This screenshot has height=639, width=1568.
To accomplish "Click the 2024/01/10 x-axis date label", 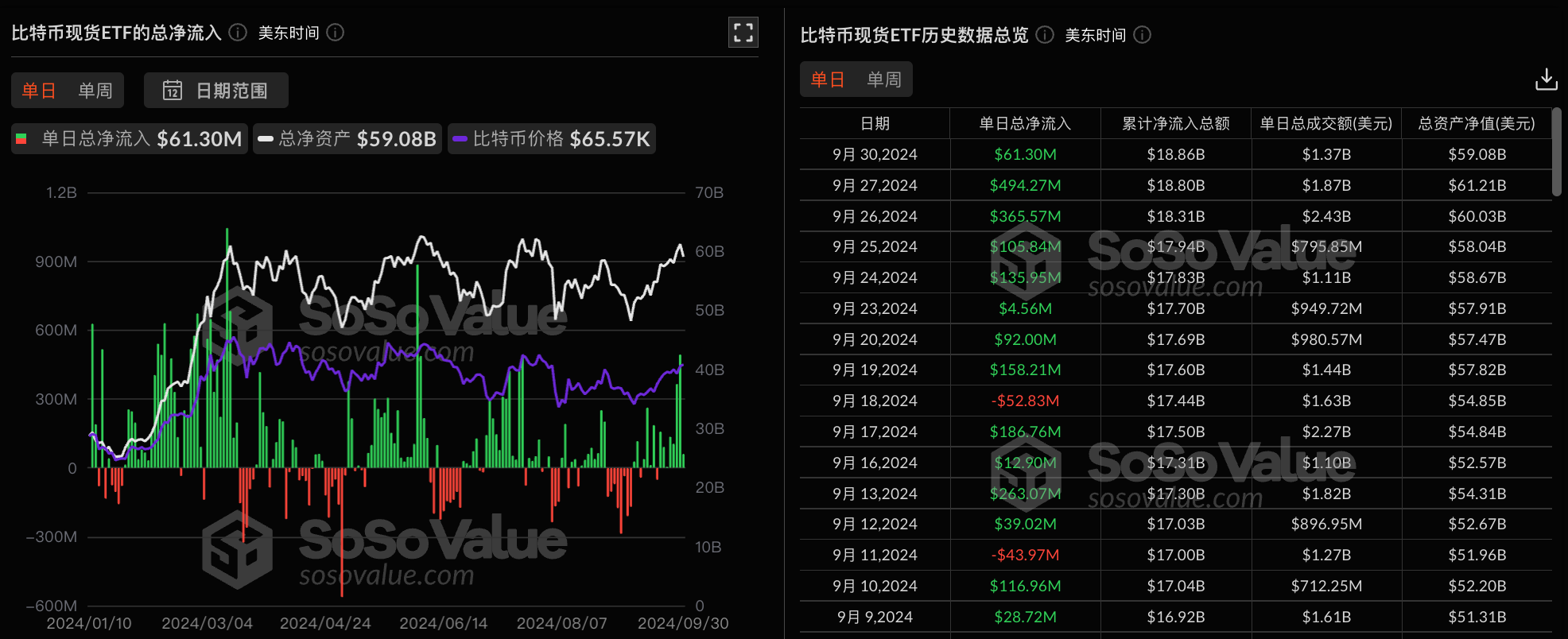I will tap(89, 623).
